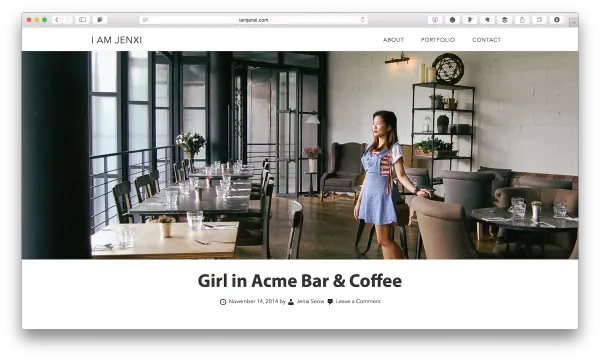
Task: Click the person icon before author name
Action: point(291,302)
